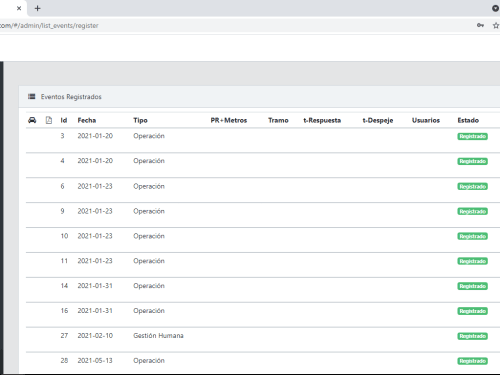Image resolution: width=500 pixels, height=375 pixels.
Task: Bookmark this page with the star icon
Action: pyautogui.click(x=496, y=25)
